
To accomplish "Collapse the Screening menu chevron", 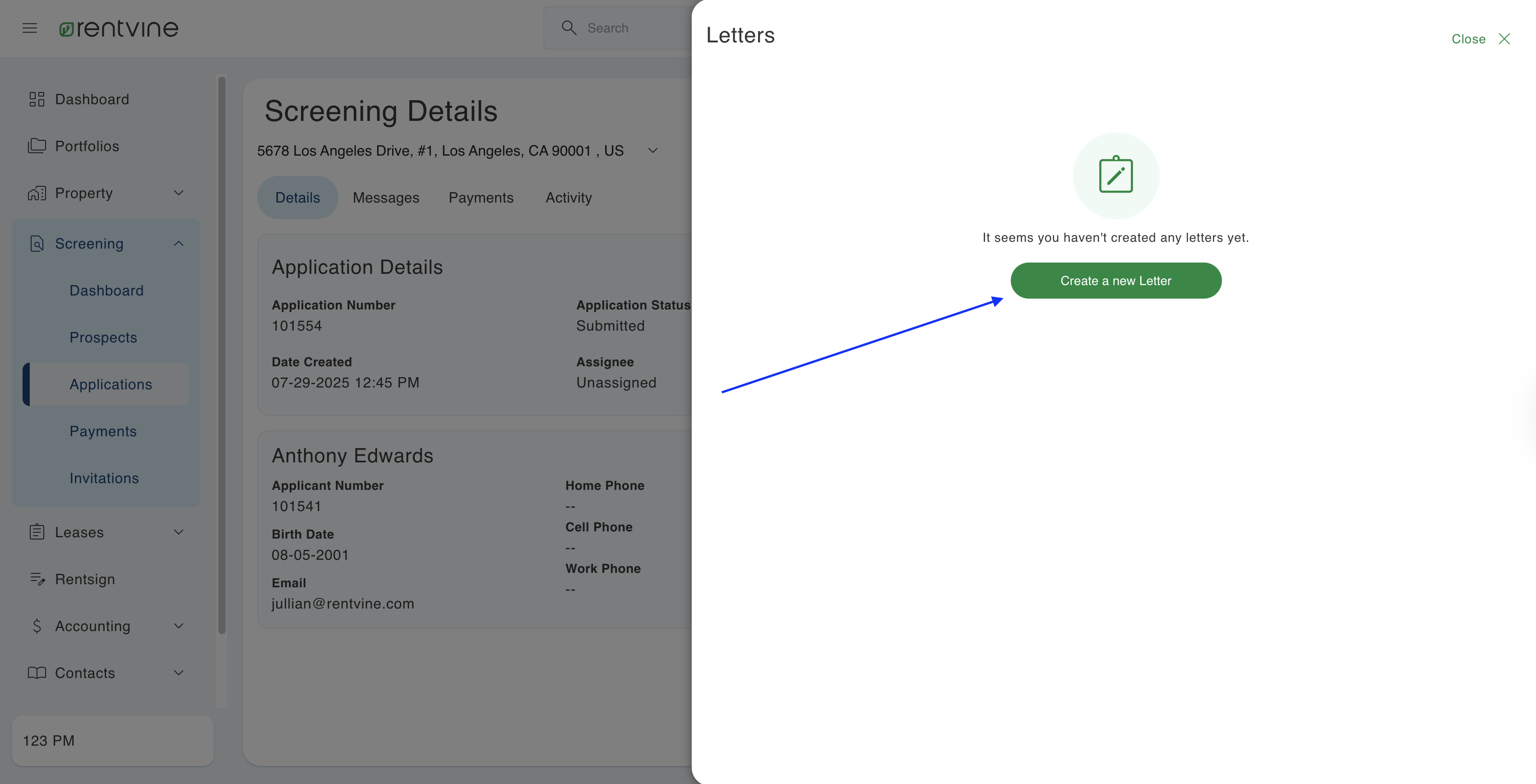I will pyautogui.click(x=178, y=243).
